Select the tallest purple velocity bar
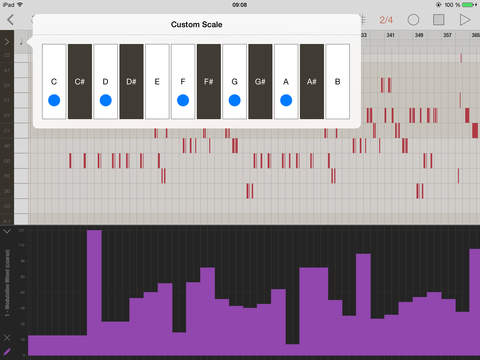This screenshot has width=480, height=360. point(94,293)
